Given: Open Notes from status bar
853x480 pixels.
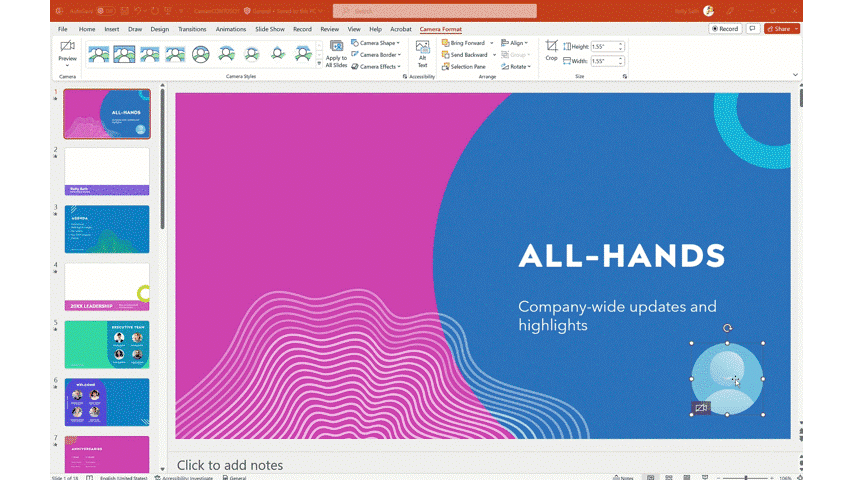Looking at the screenshot, I should pyautogui.click(x=623, y=477).
